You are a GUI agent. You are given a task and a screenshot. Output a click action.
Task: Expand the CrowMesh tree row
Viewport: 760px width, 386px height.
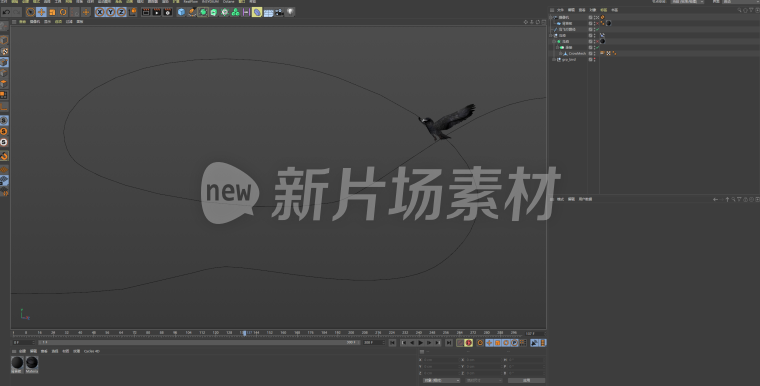click(560, 53)
